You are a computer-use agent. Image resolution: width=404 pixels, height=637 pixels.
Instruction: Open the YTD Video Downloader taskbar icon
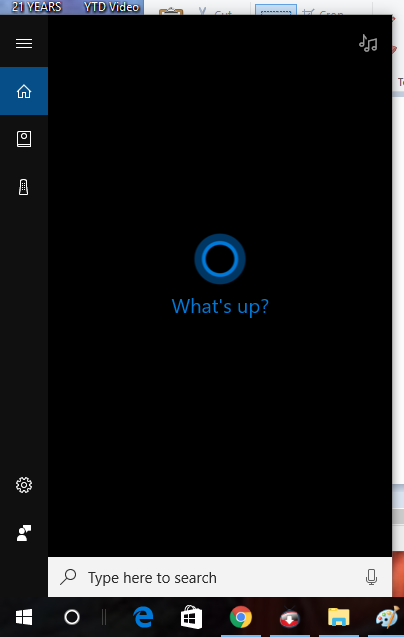(x=289, y=618)
